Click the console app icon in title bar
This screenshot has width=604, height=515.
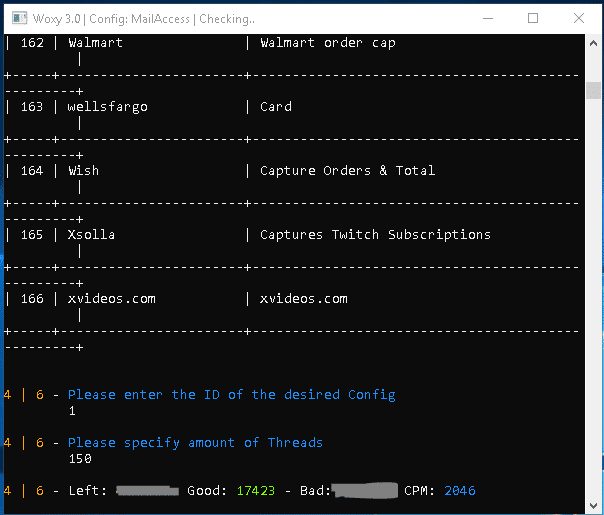pyautogui.click(x=15, y=18)
